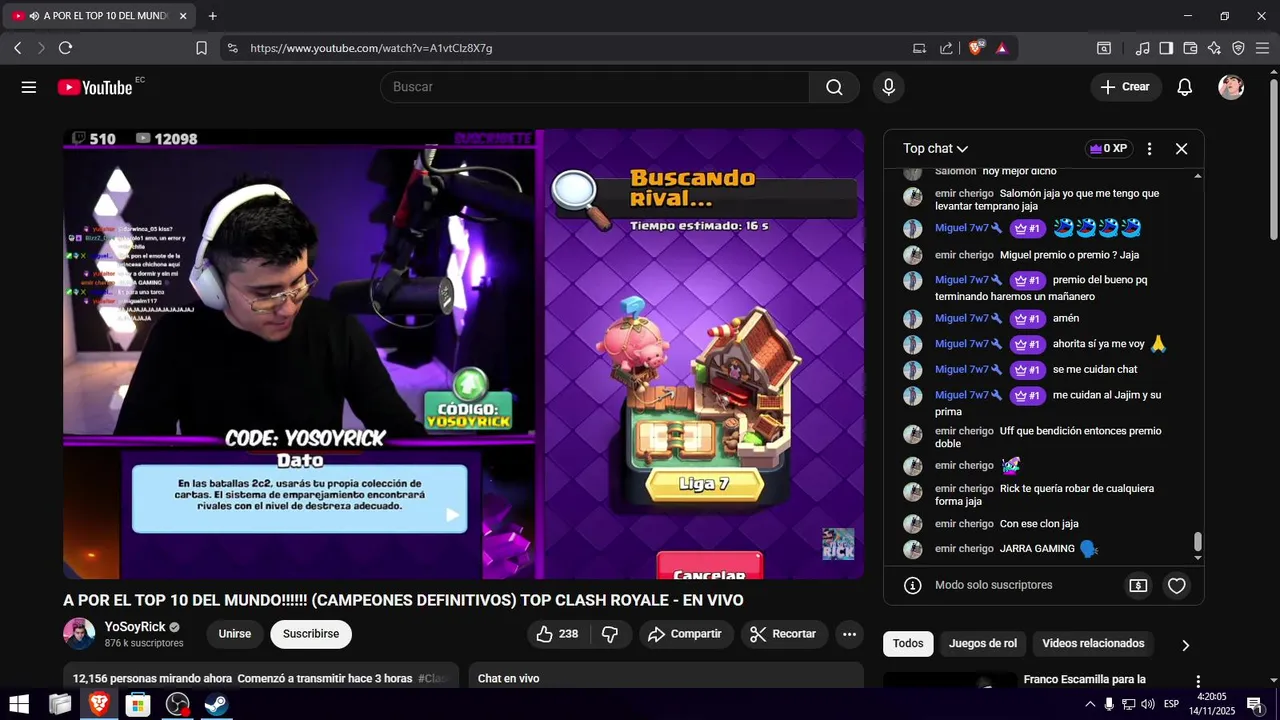The image size is (1280, 720).
Task: Select the Todos filter chip
Action: click(908, 643)
